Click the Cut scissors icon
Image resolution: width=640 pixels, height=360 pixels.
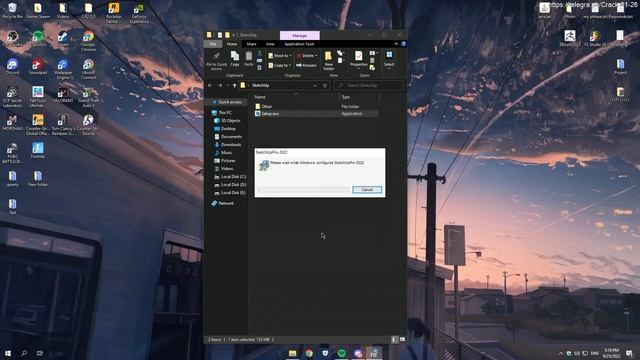pyautogui.click(x=260, y=53)
